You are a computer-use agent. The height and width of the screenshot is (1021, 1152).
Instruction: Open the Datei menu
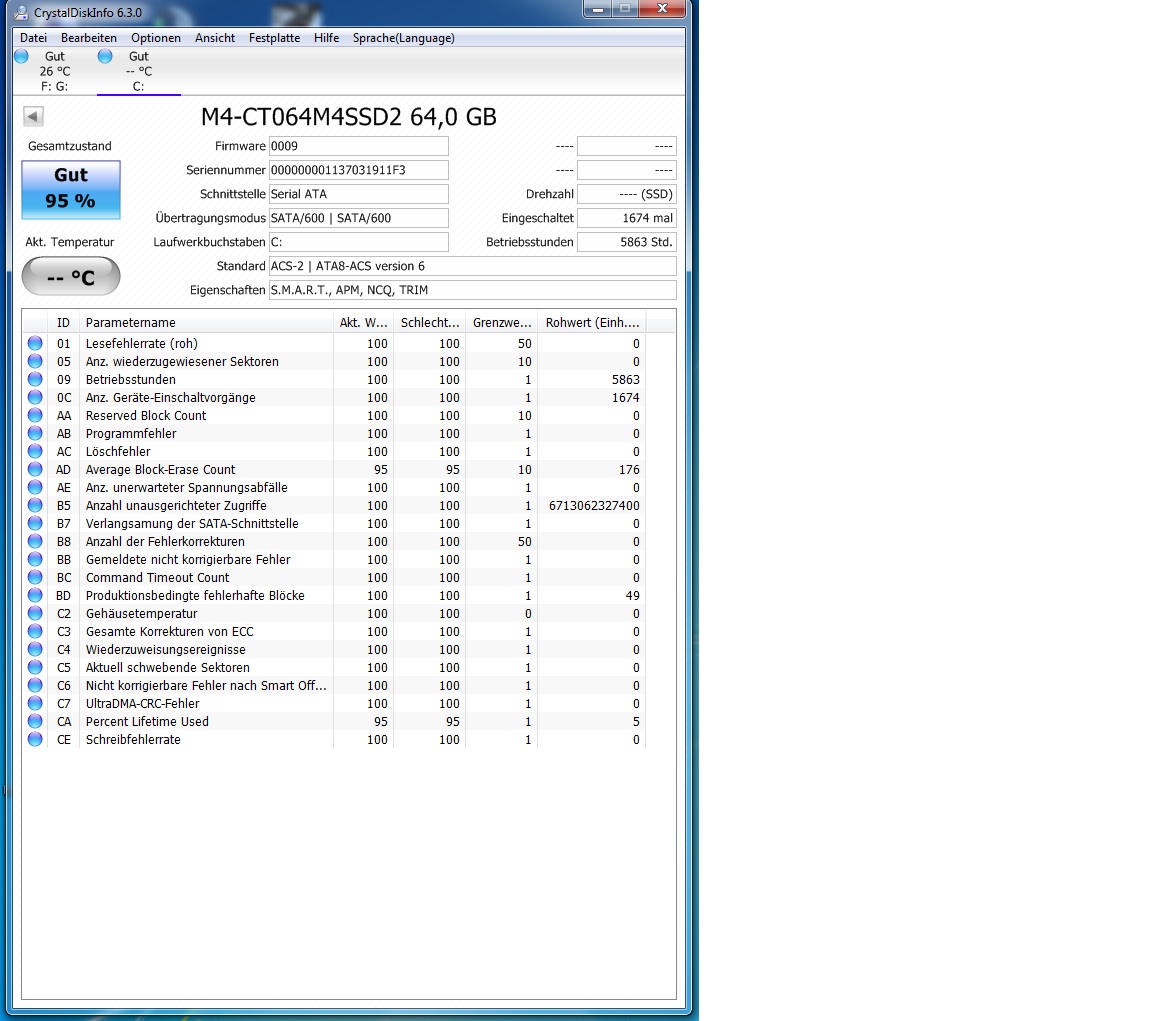point(33,37)
